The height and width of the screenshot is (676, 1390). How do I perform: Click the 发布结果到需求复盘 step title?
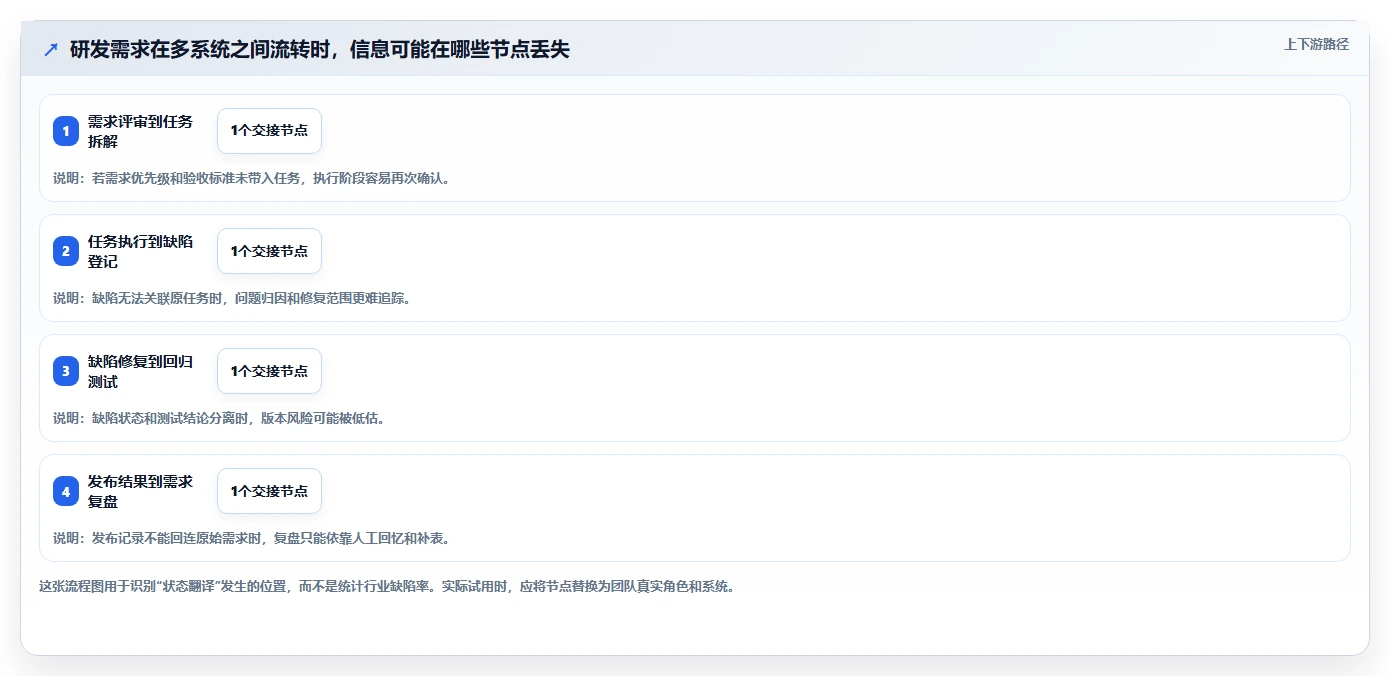click(x=140, y=491)
